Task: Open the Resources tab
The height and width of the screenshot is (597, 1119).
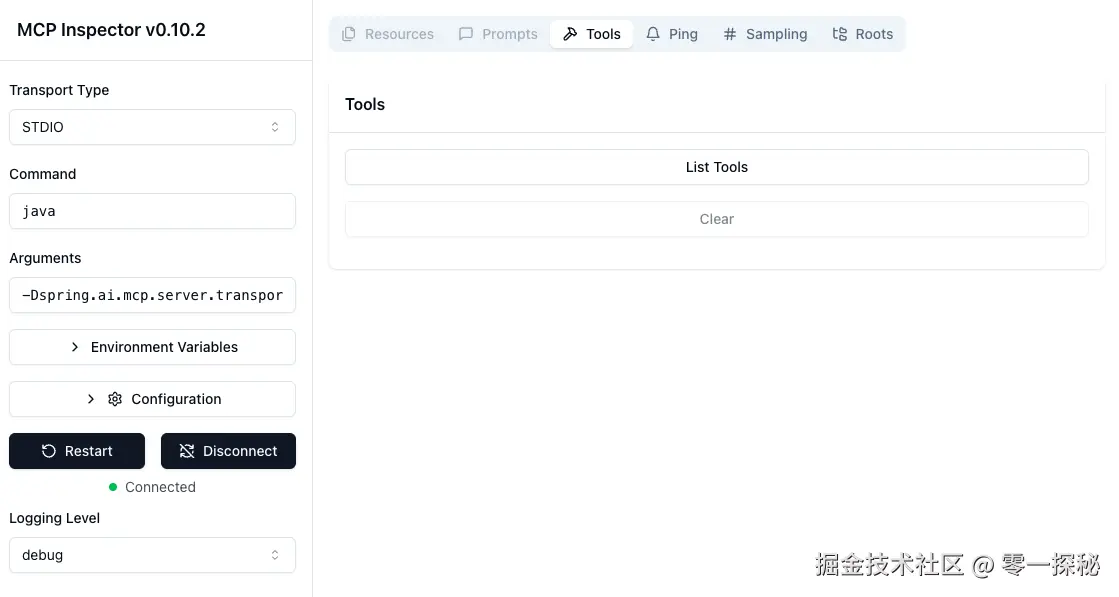Action: pyautogui.click(x=388, y=34)
